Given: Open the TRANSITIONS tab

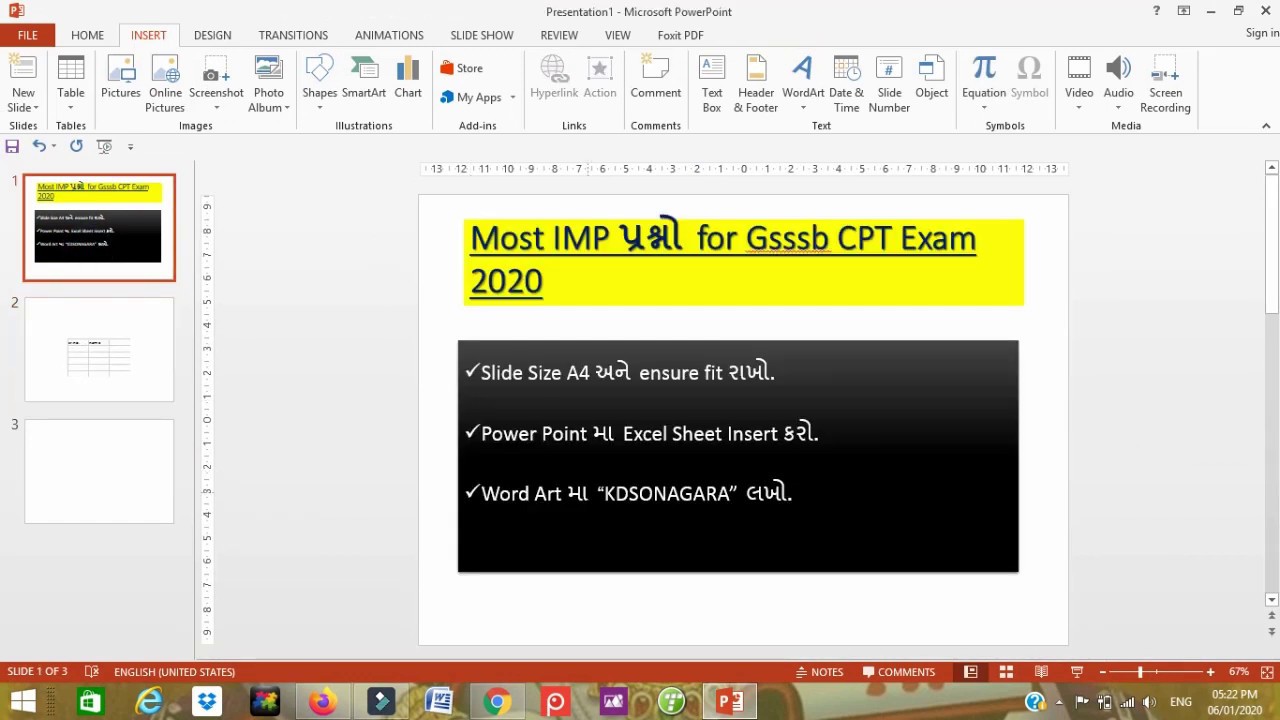Looking at the screenshot, I should (293, 35).
